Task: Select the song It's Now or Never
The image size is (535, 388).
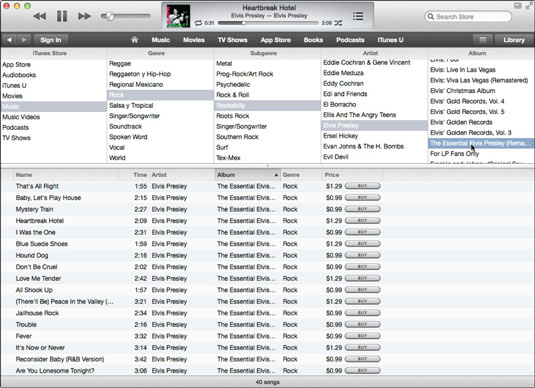Action: [x=268, y=348]
